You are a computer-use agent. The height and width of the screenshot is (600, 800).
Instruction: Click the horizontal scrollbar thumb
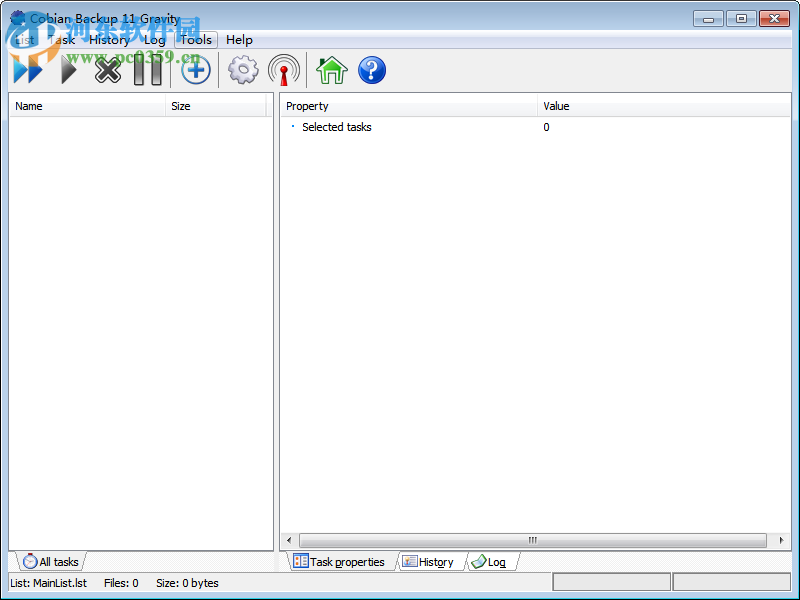point(533,540)
